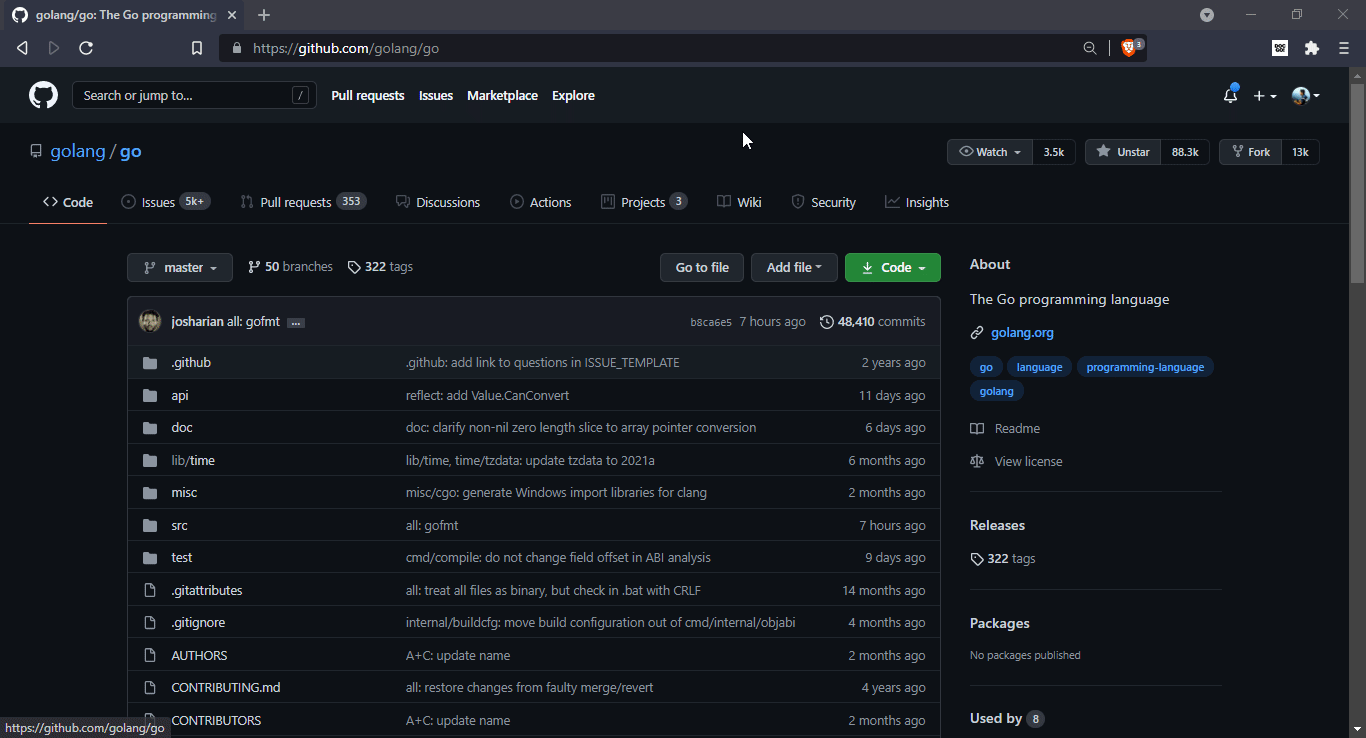Open the Insights tab

point(917,202)
